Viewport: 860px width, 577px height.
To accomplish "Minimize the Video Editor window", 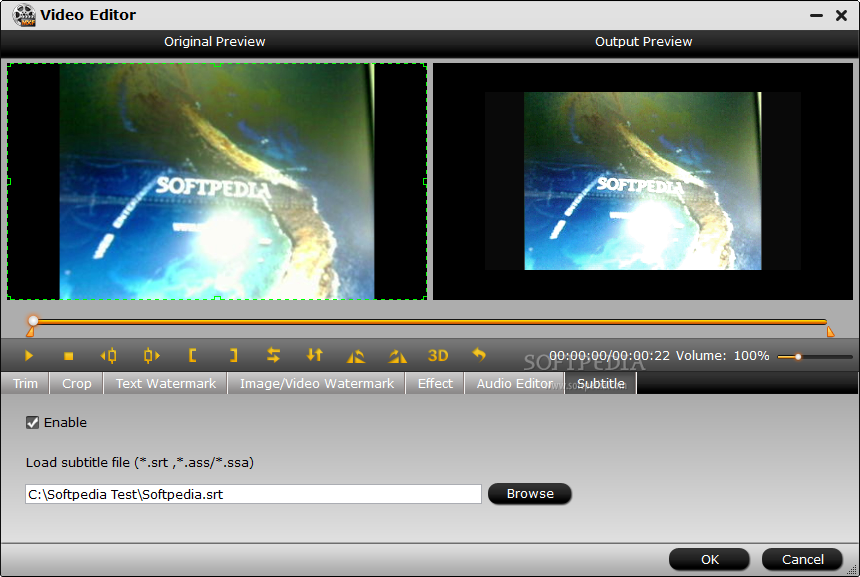I will click(x=816, y=15).
